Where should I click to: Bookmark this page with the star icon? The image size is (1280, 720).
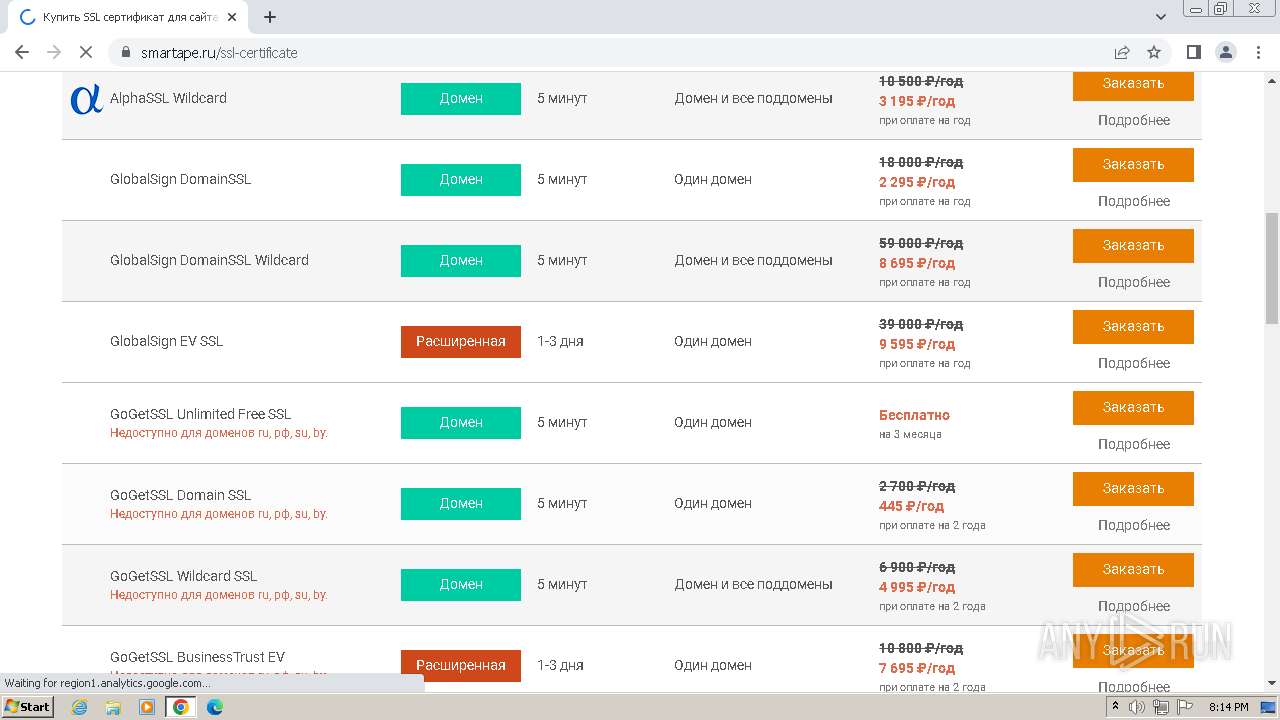(1154, 52)
